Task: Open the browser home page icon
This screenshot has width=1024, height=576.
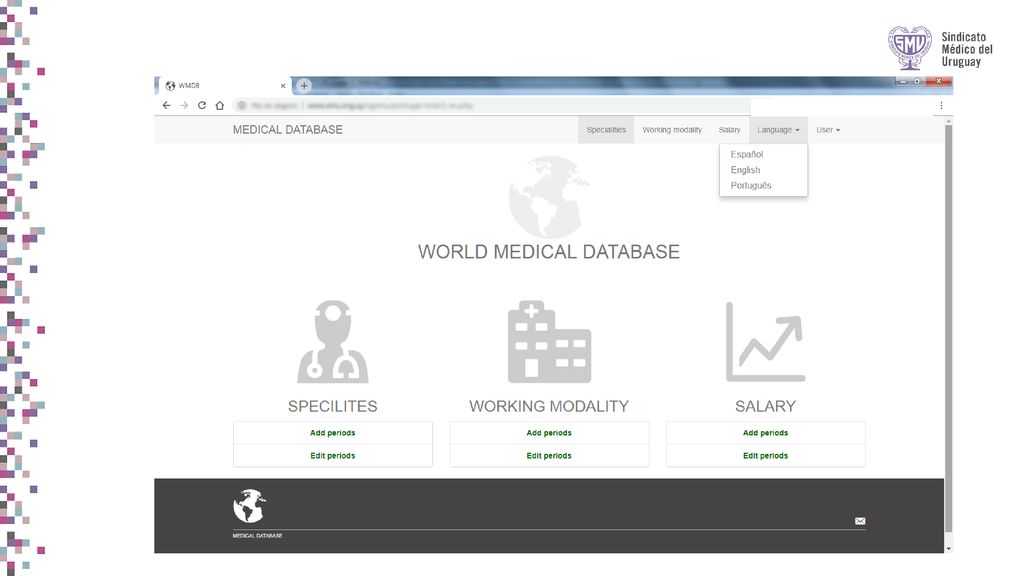Action: pos(220,105)
